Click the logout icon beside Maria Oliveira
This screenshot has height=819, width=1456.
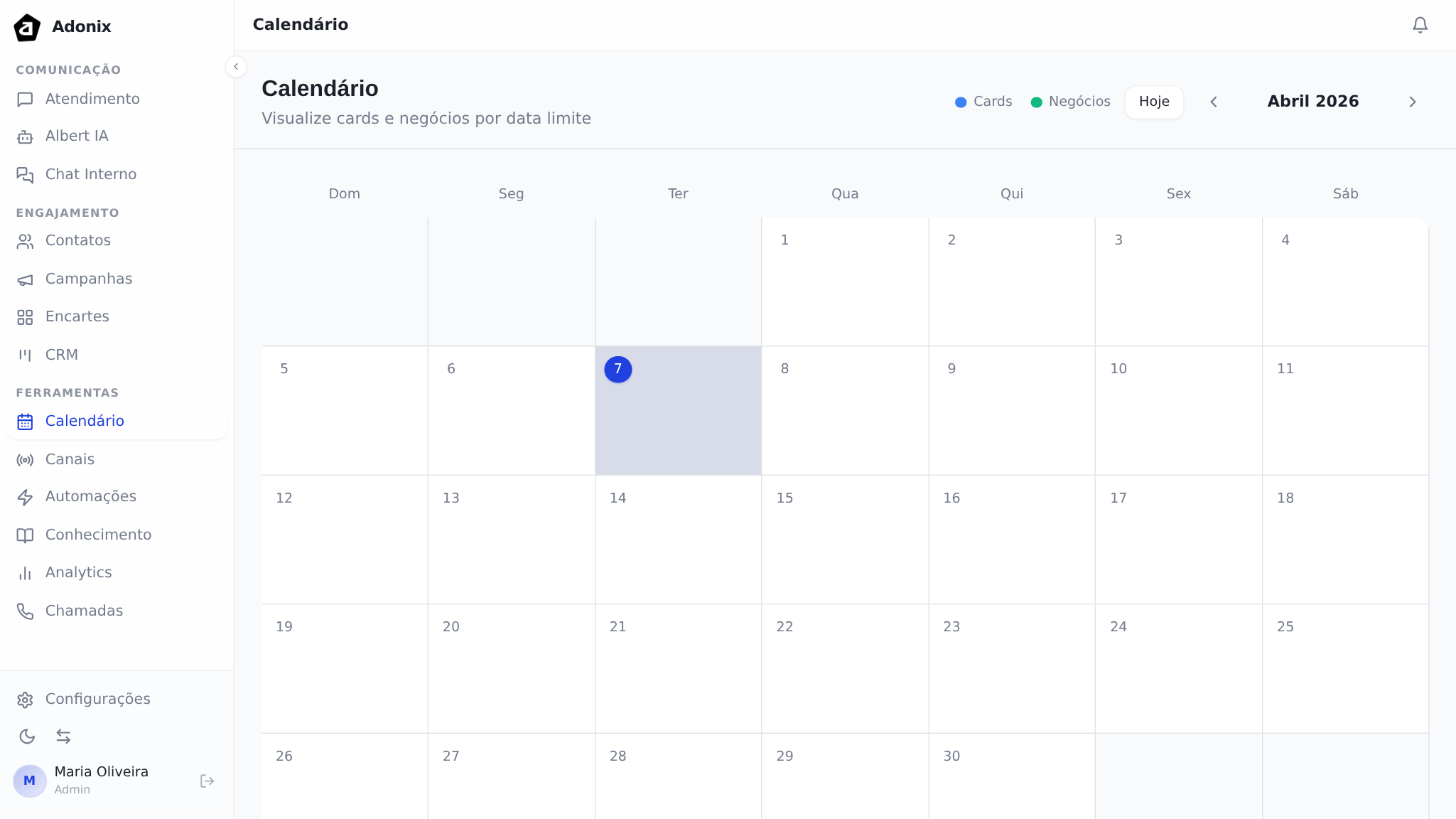click(207, 781)
